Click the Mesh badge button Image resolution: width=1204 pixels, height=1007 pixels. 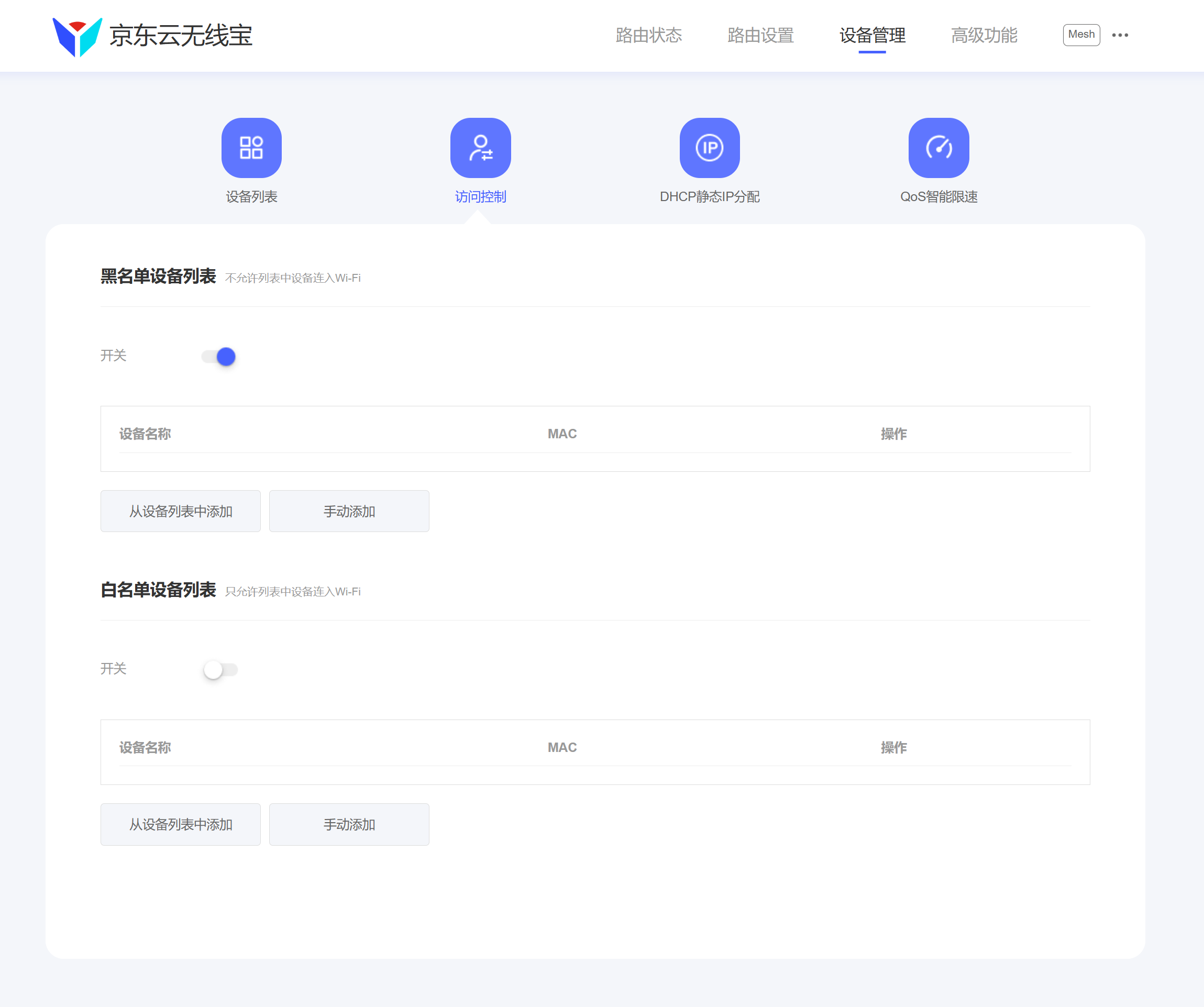pyautogui.click(x=1081, y=35)
